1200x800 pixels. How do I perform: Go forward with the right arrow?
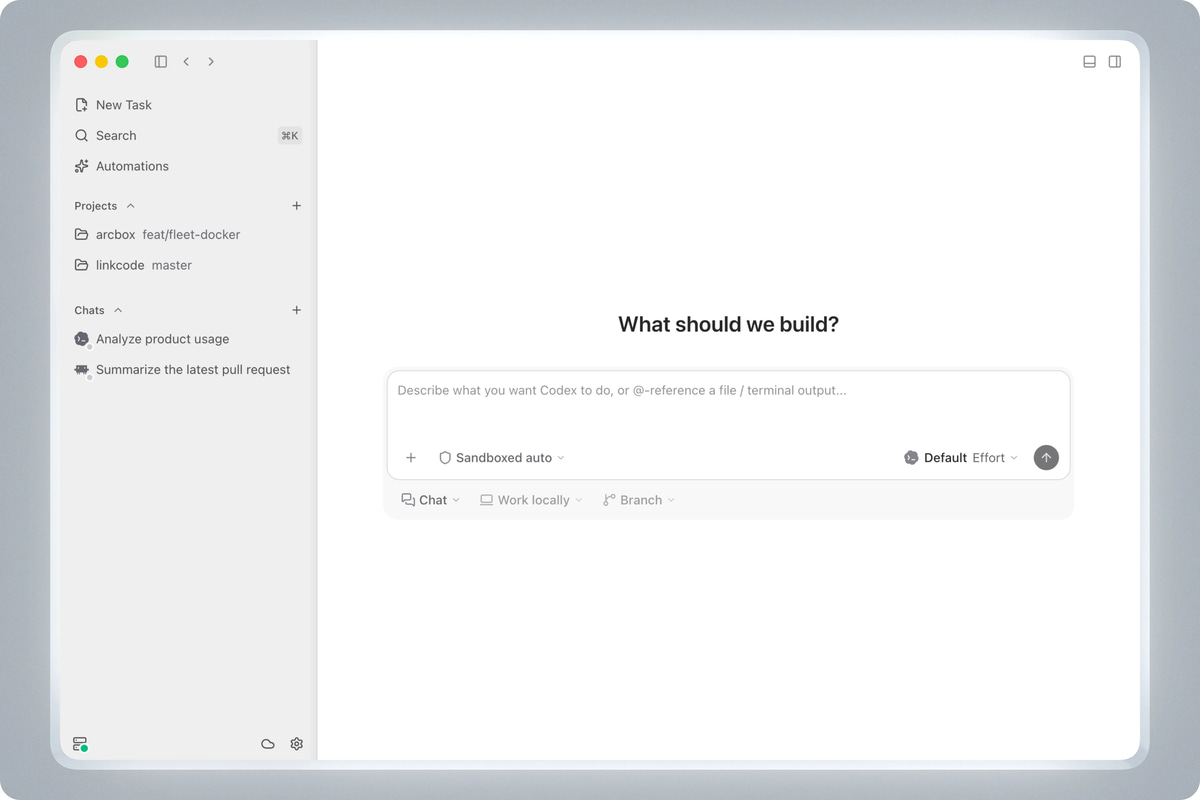(x=211, y=62)
